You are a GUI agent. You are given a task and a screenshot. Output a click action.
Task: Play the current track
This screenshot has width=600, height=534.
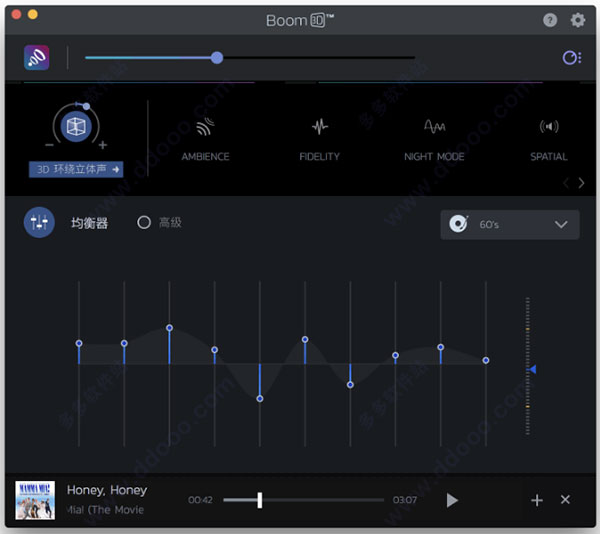(452, 500)
